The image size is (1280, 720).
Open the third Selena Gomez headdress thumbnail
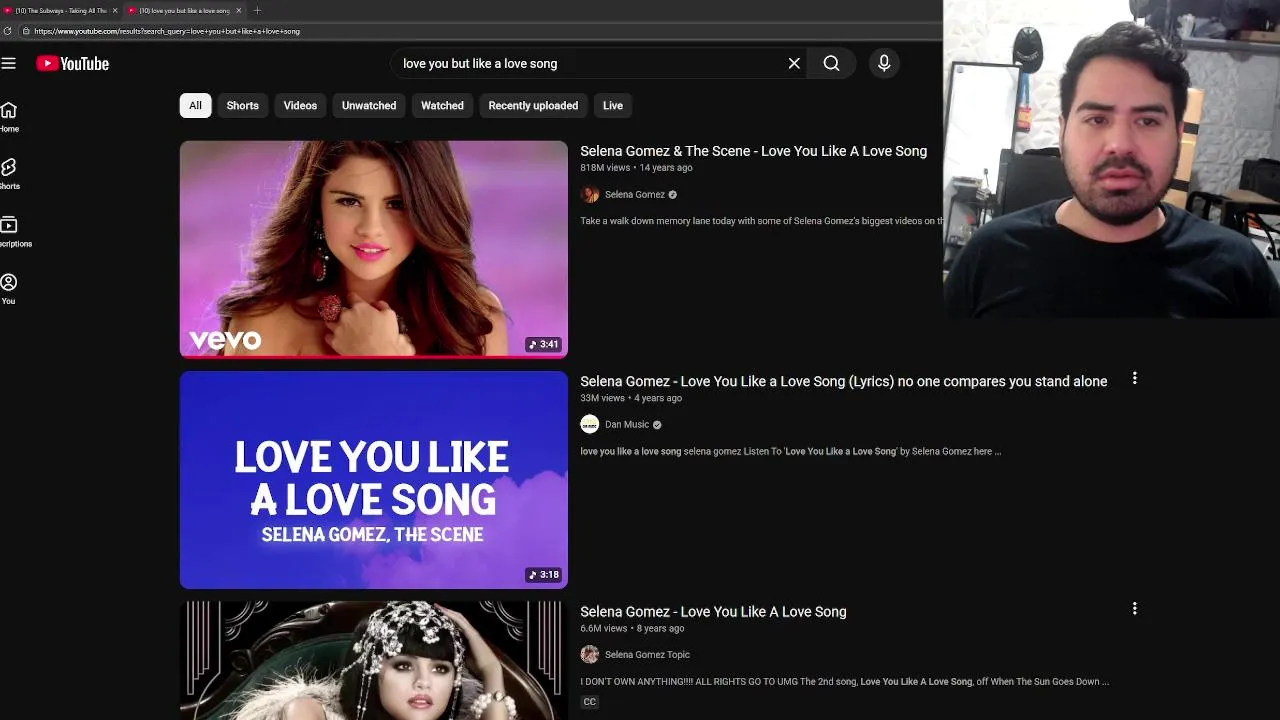(374, 660)
